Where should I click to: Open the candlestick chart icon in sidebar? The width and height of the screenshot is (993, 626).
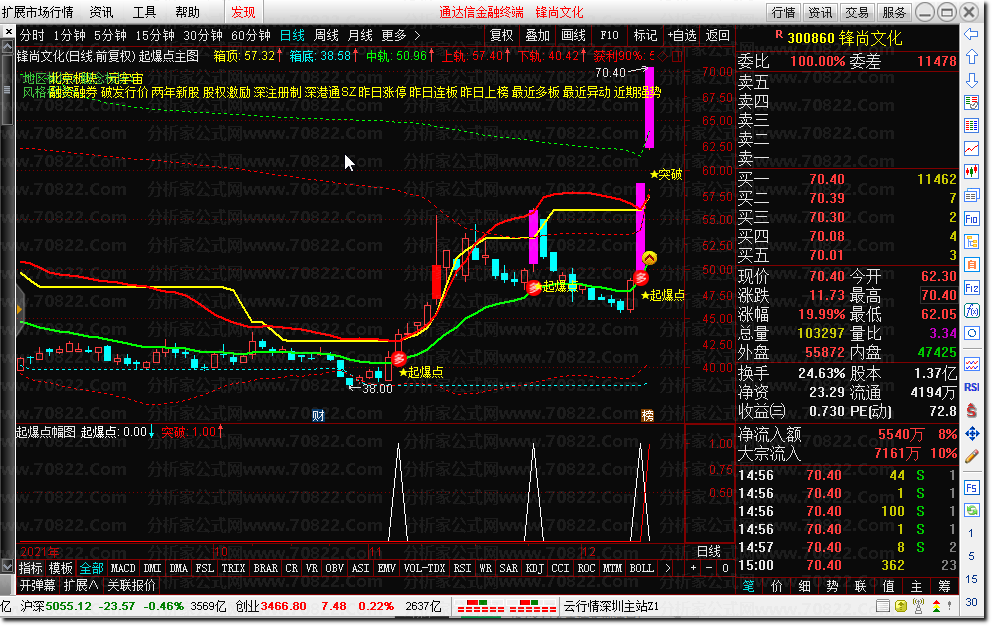coord(971,172)
